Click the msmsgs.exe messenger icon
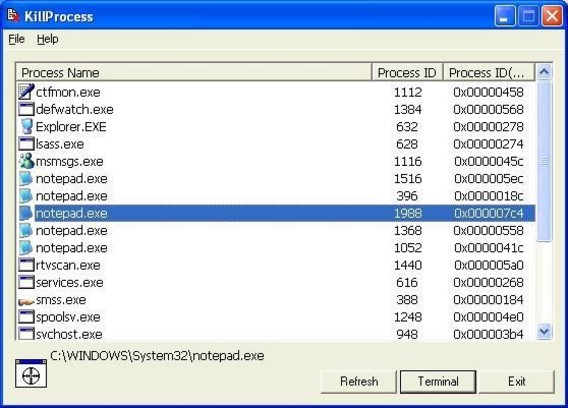Viewport: 568px width, 408px height. coord(26,161)
